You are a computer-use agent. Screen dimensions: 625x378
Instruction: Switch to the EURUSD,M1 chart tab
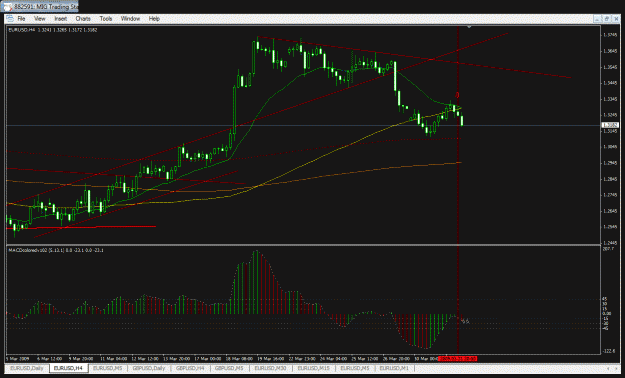click(x=394, y=368)
